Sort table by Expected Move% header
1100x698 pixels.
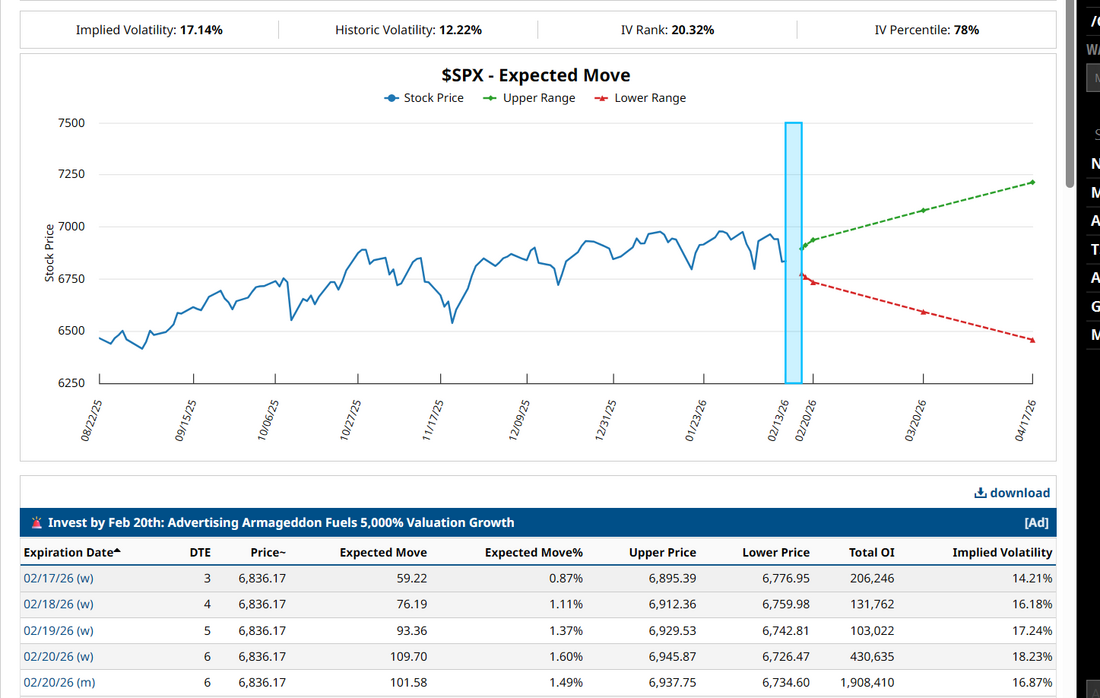point(533,552)
